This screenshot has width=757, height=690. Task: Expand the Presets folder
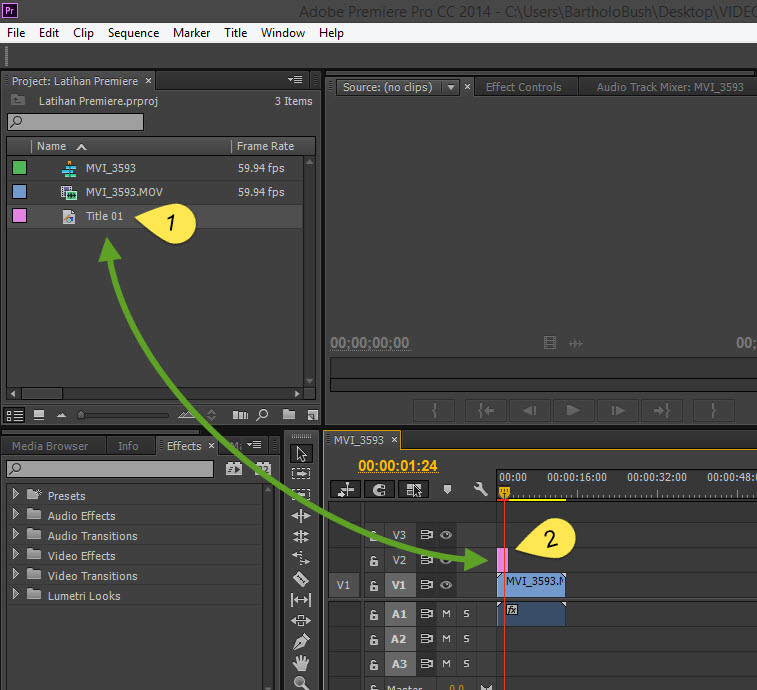pos(15,493)
